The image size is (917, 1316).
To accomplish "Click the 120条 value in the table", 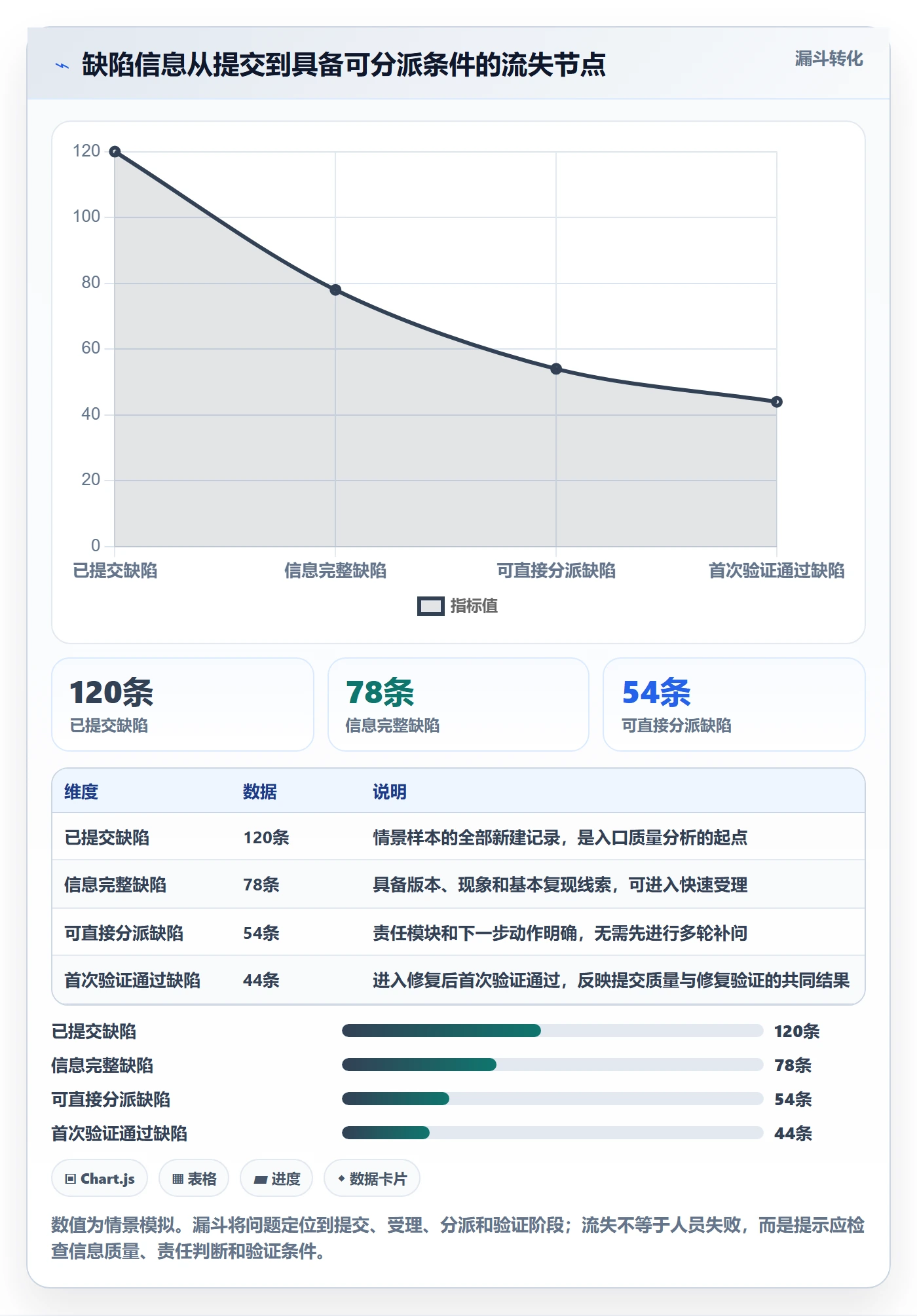I will pyautogui.click(x=266, y=837).
